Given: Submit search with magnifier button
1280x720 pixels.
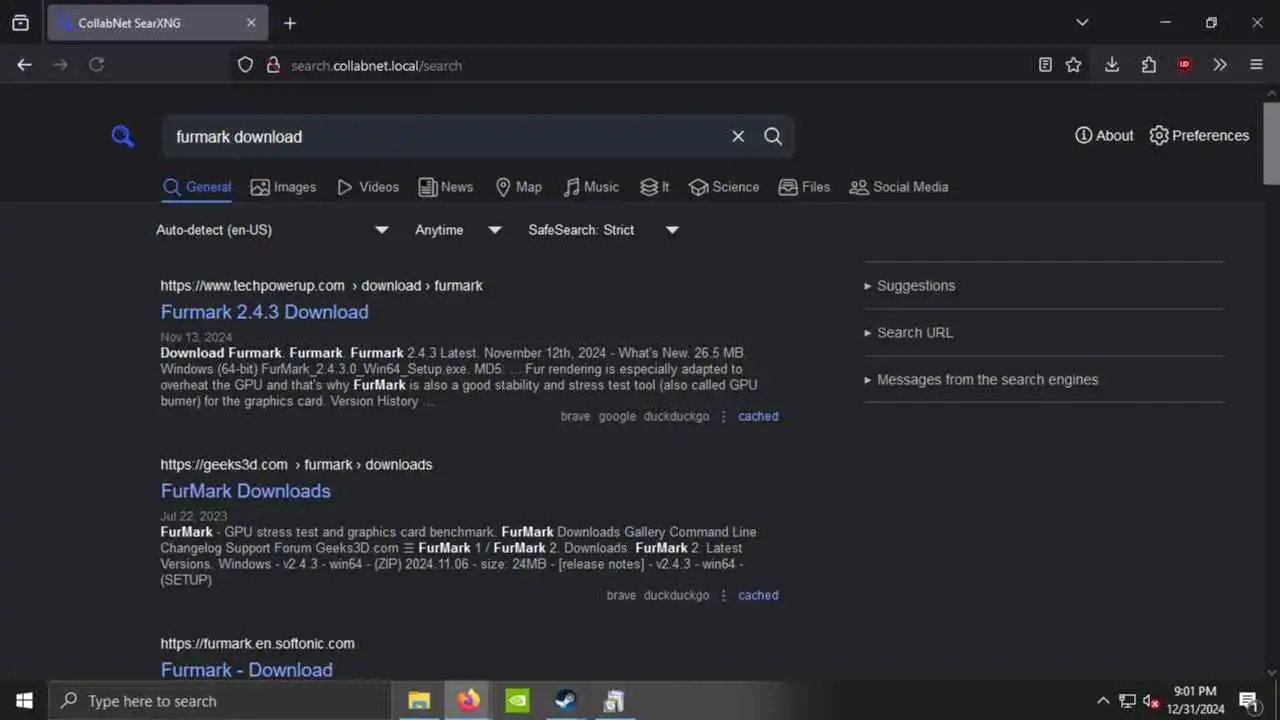Looking at the screenshot, I should click(x=773, y=137).
